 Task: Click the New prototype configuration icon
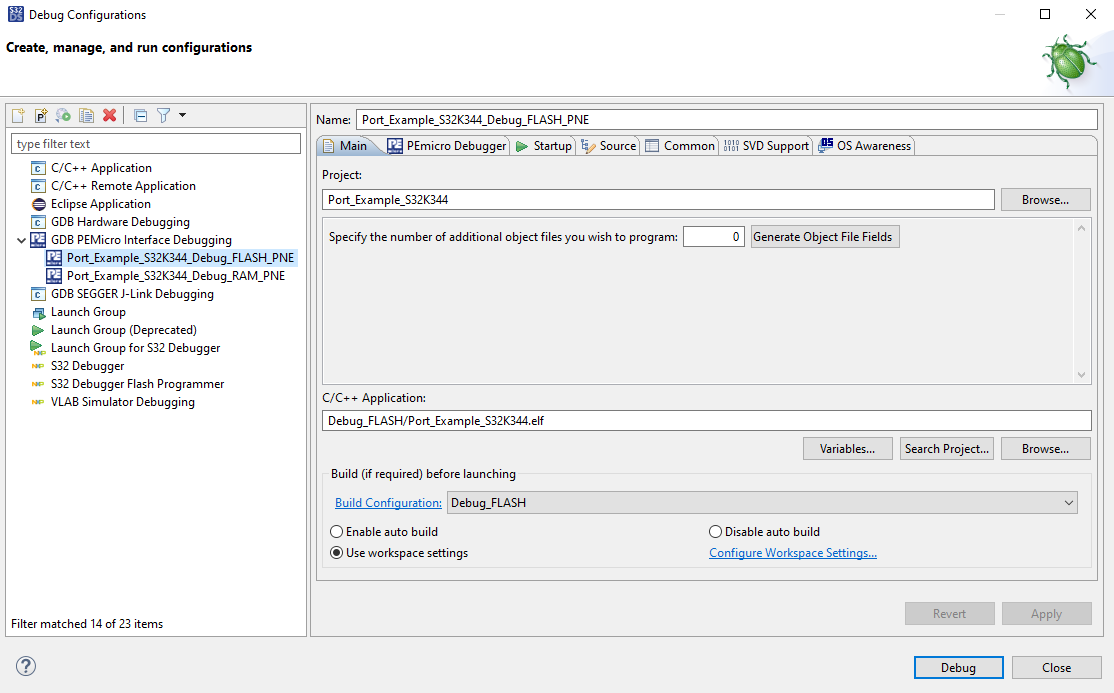pyautogui.click(x=41, y=116)
